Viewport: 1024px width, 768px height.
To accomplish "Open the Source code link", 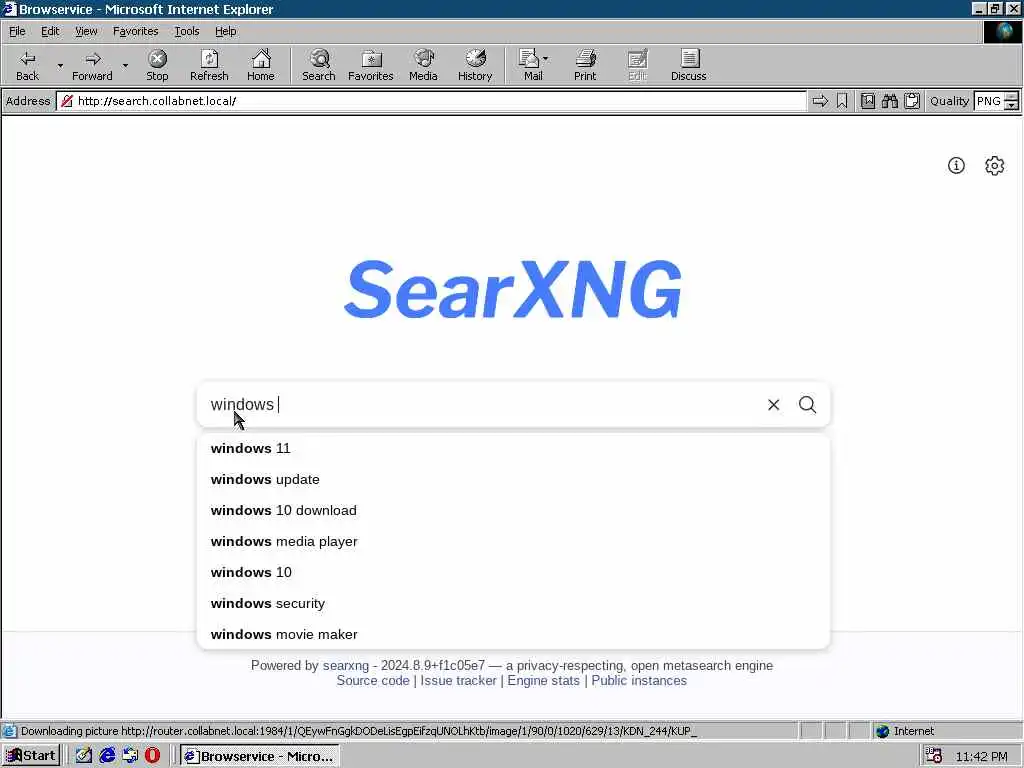I will (373, 680).
